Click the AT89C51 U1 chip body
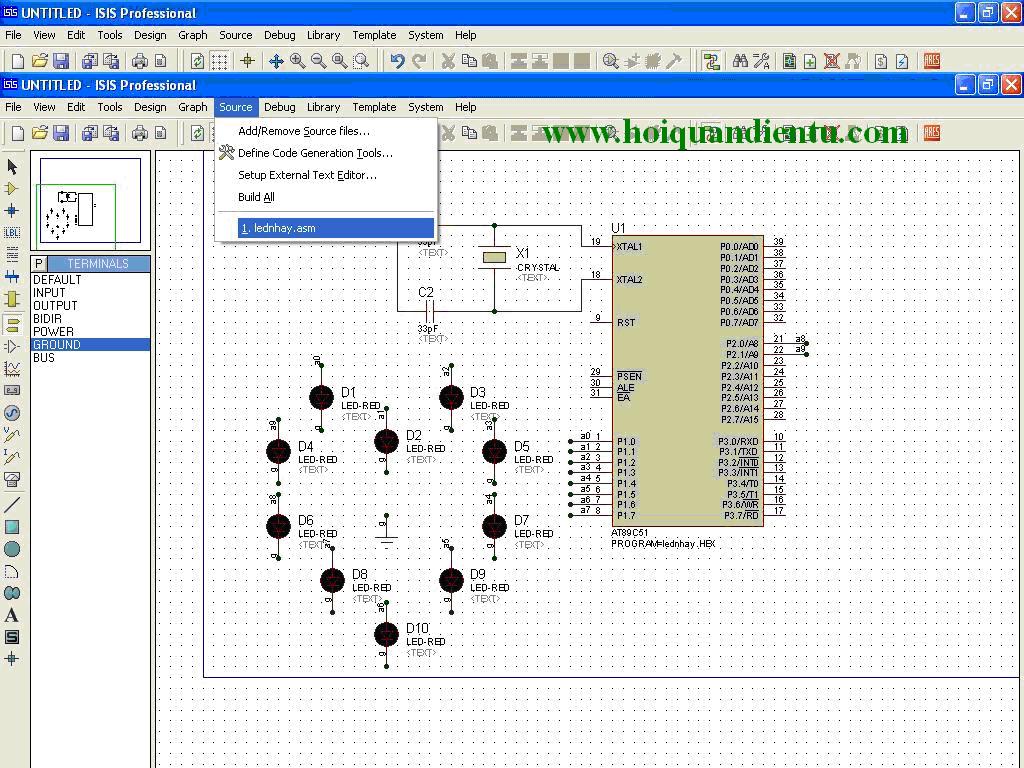 tap(688, 381)
